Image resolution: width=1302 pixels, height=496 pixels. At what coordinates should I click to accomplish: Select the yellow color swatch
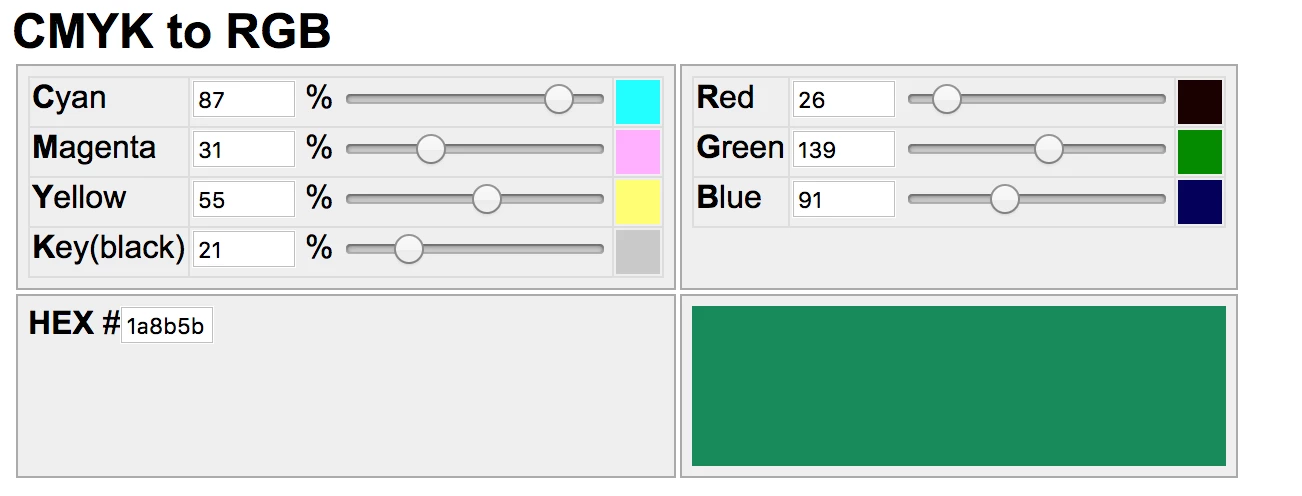pos(638,201)
